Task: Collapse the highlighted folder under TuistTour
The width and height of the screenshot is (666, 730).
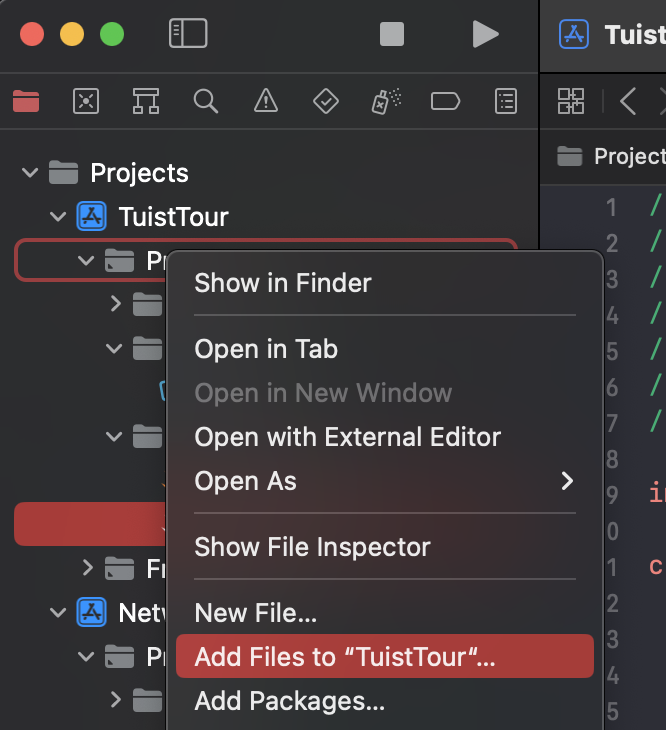Action: pyautogui.click(x=86, y=260)
